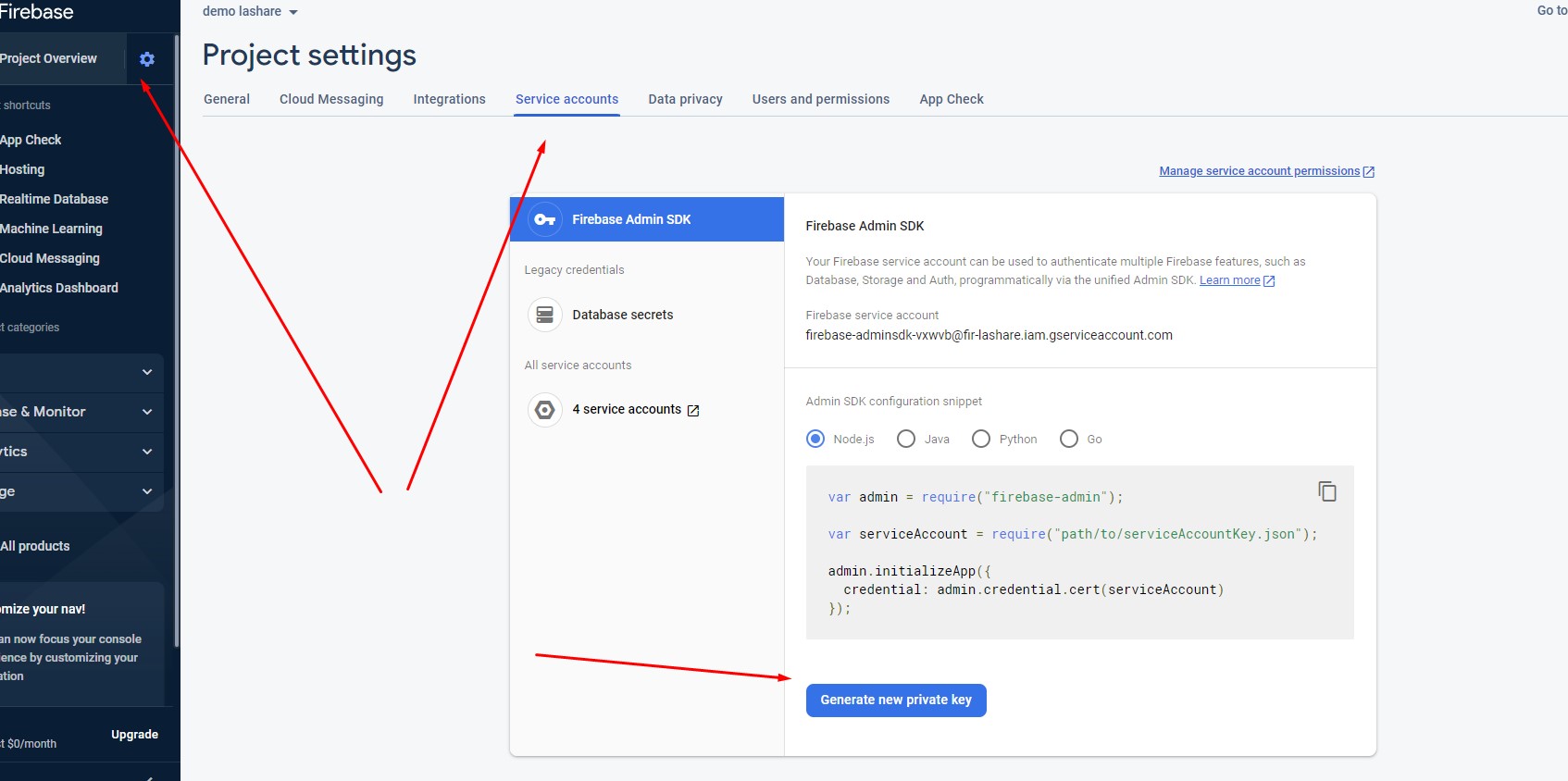Click the Upgrade plan button

pyautogui.click(x=134, y=735)
